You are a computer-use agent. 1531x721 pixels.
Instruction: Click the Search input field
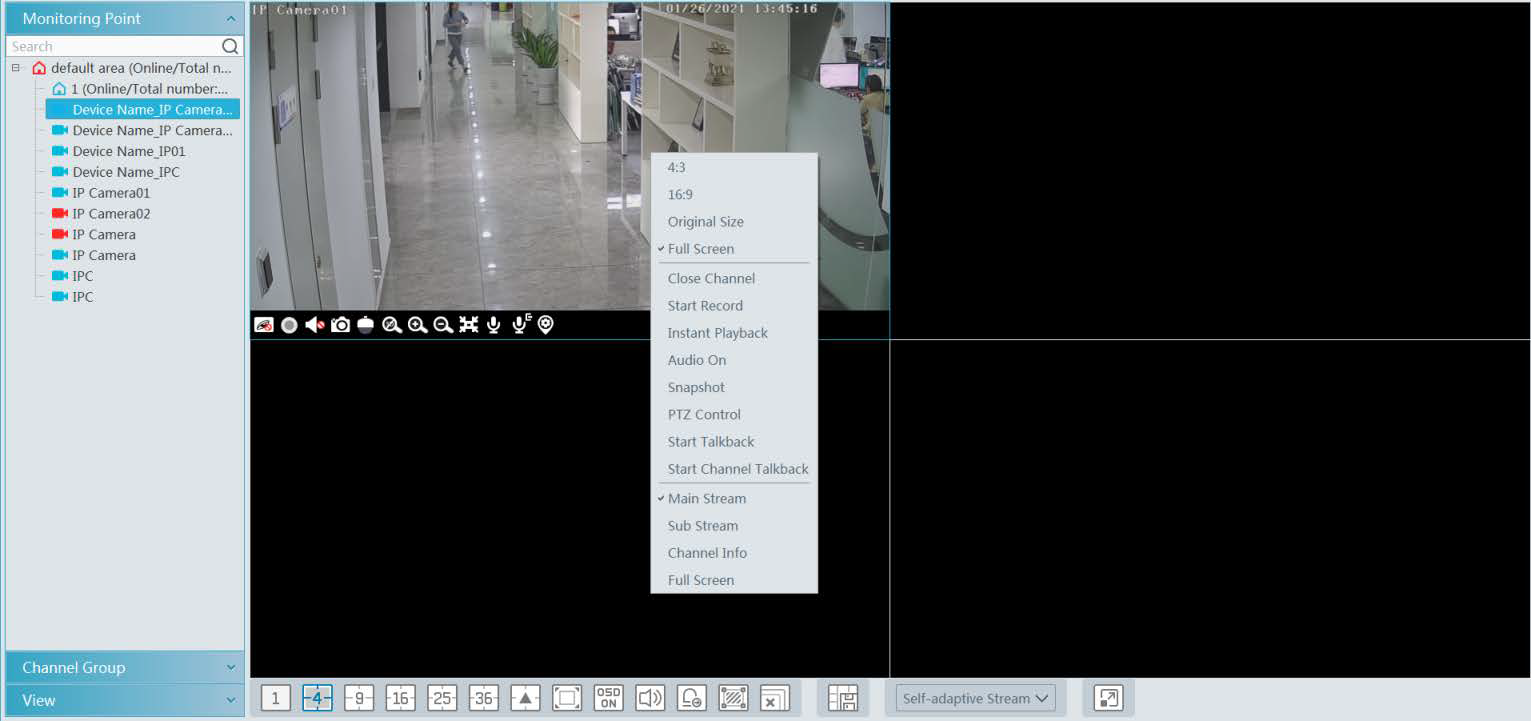click(114, 47)
